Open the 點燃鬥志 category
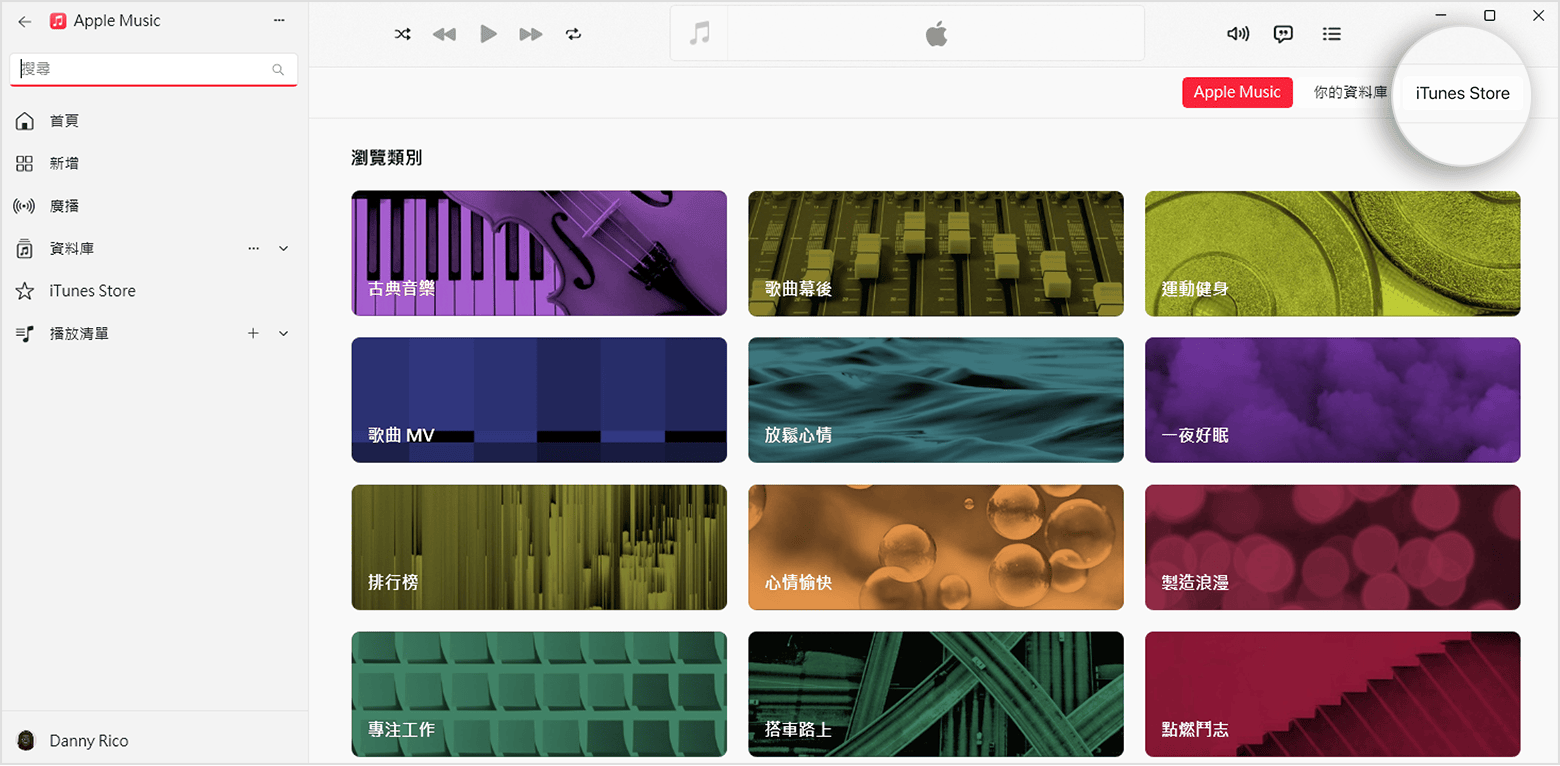Viewport: 1560px width, 766px height. point(1333,694)
